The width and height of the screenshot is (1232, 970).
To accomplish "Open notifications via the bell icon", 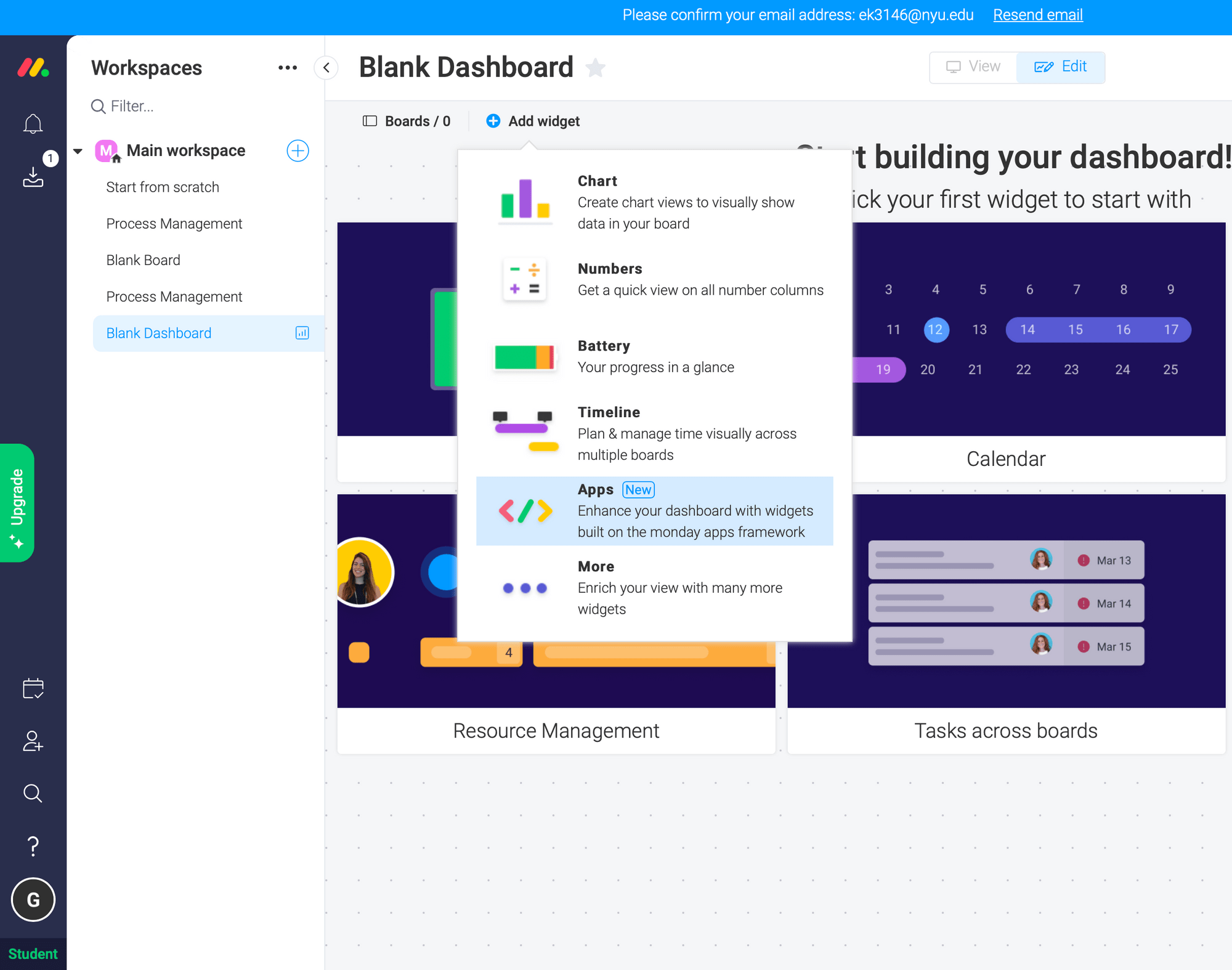I will tap(33, 123).
